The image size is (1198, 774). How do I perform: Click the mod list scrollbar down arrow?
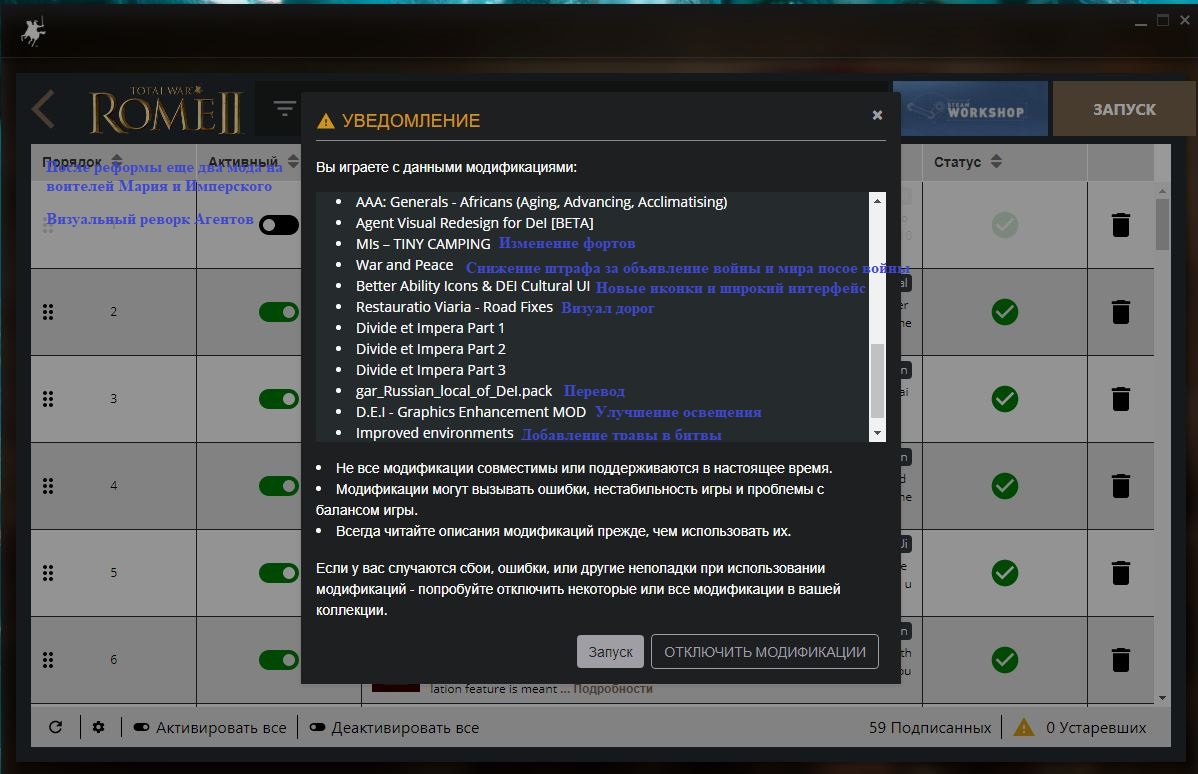[1162, 698]
